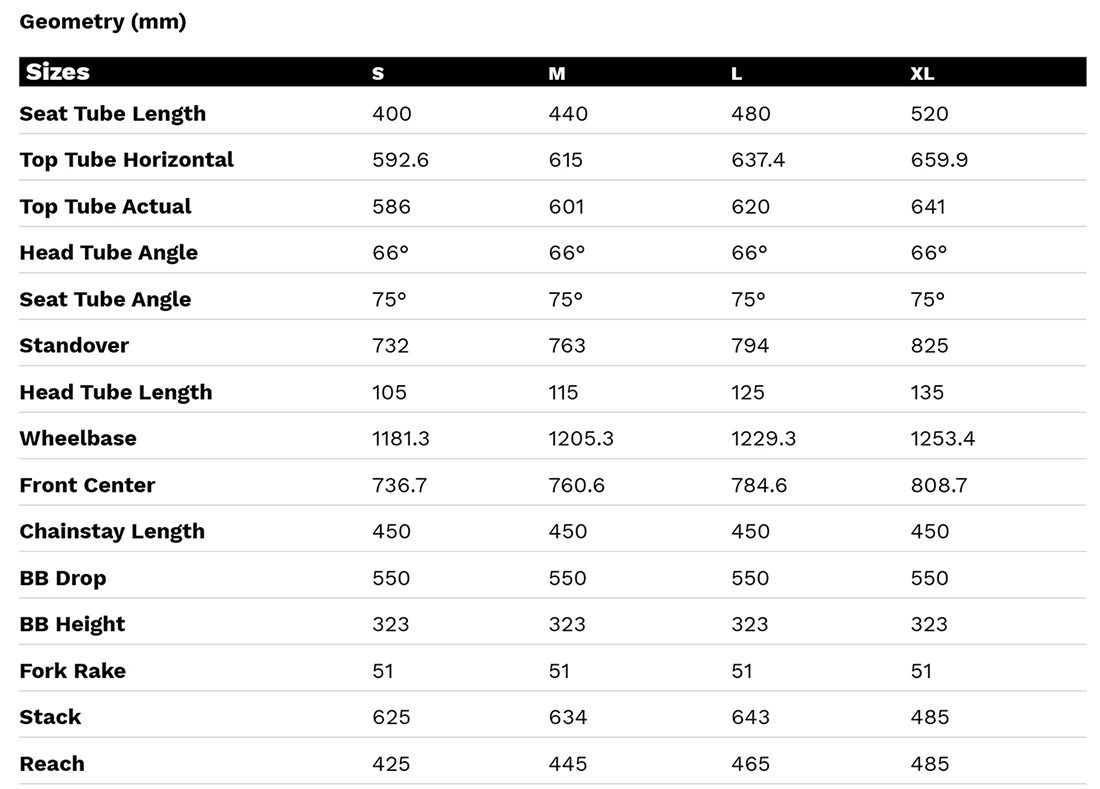Click the S size column header
Image resolution: width=1100 pixels, height=789 pixels.
pos(378,74)
